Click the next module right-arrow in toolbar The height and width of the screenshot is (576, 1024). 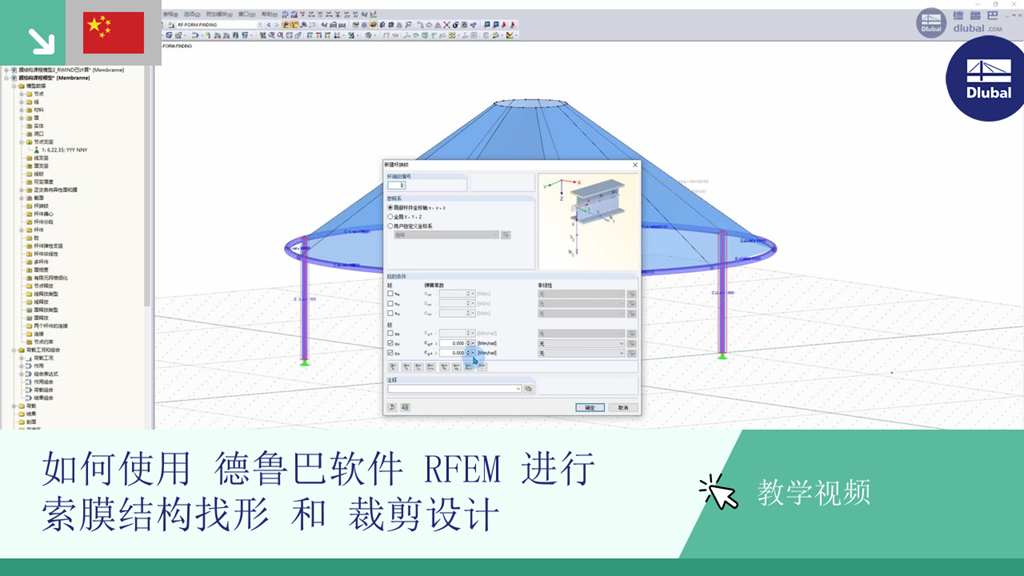[276, 25]
